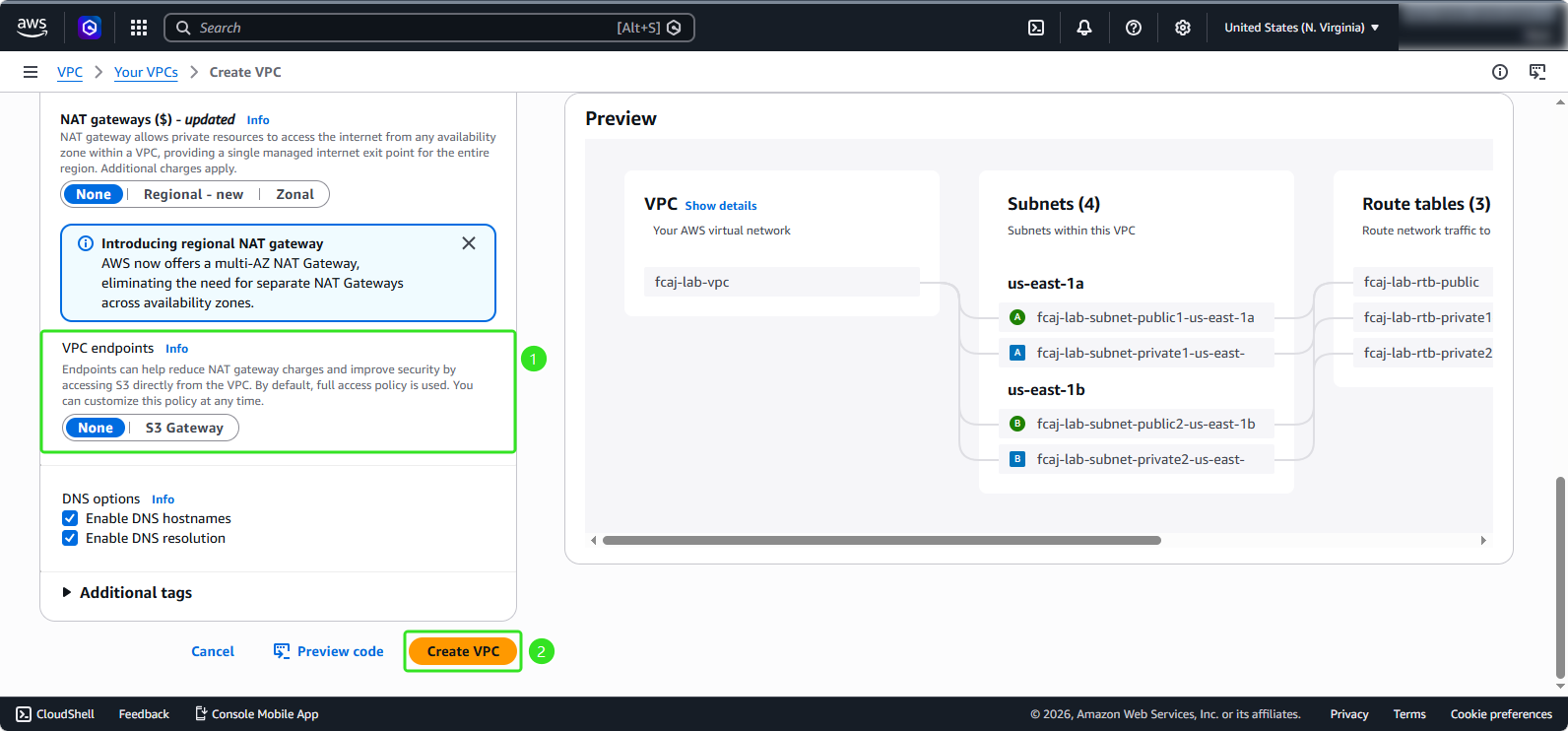Screen dimensions: 1568x731
Task: Click the Cancel button
Action: pos(213,651)
